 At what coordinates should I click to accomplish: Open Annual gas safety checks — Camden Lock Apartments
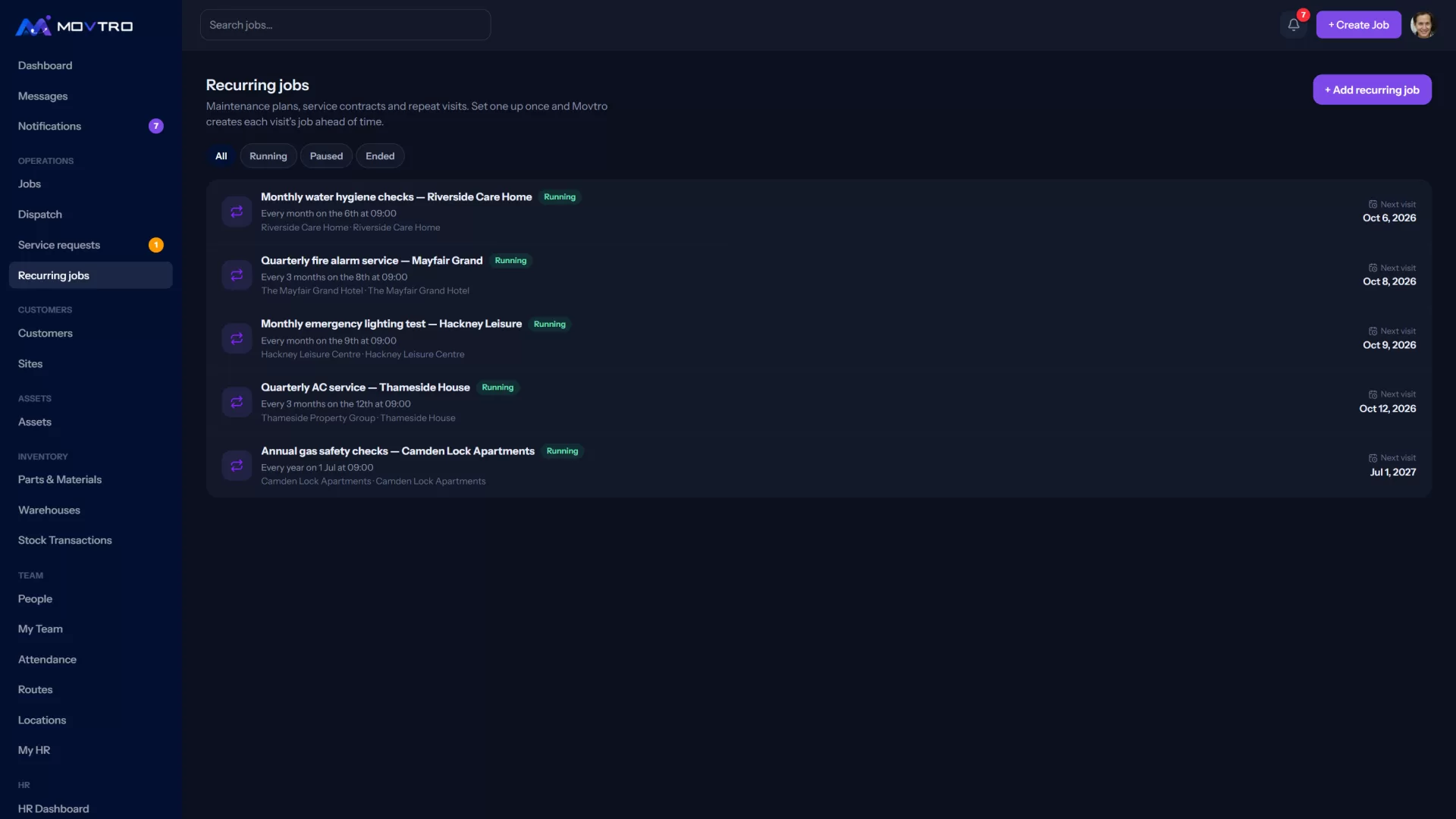(819, 466)
